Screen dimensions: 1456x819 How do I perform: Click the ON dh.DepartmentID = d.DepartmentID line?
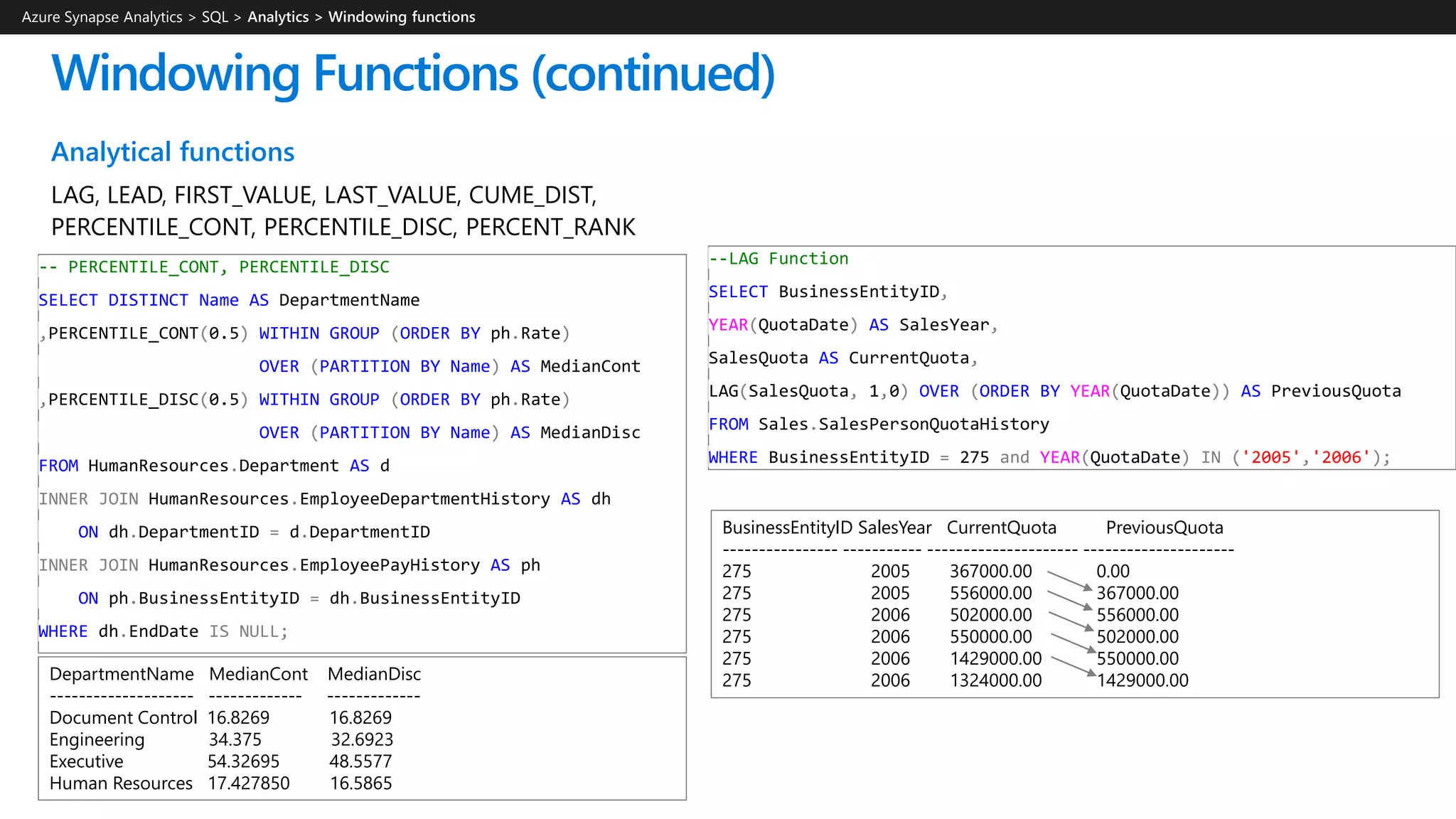click(254, 532)
